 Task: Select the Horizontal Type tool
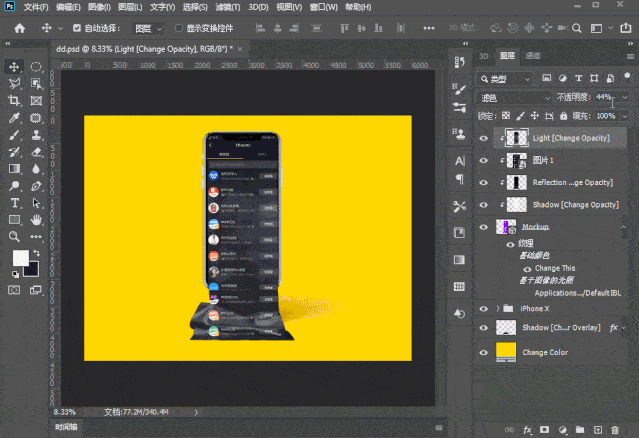[x=14, y=203]
